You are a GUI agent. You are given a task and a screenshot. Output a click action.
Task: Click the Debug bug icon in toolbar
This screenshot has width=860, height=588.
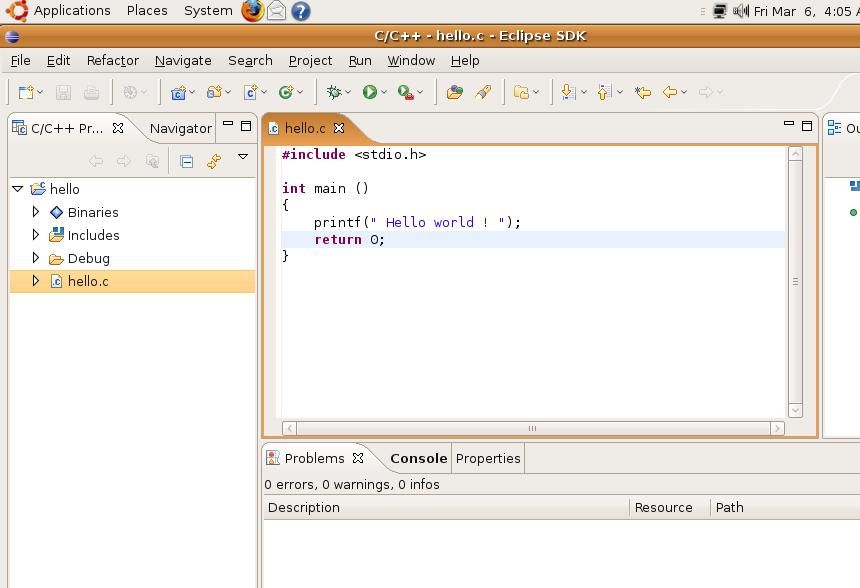point(334,92)
